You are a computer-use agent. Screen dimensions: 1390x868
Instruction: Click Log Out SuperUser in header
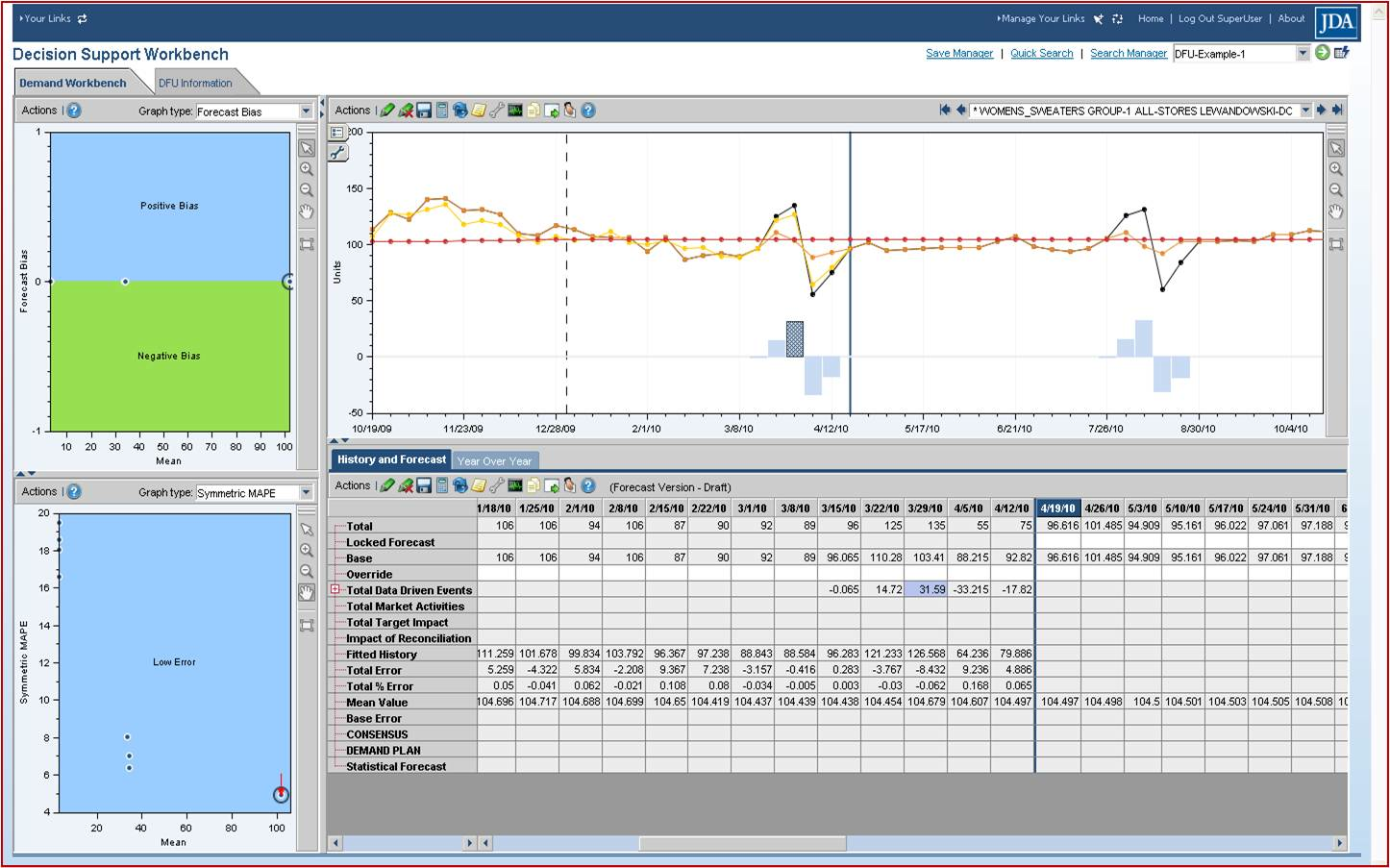click(x=1220, y=18)
